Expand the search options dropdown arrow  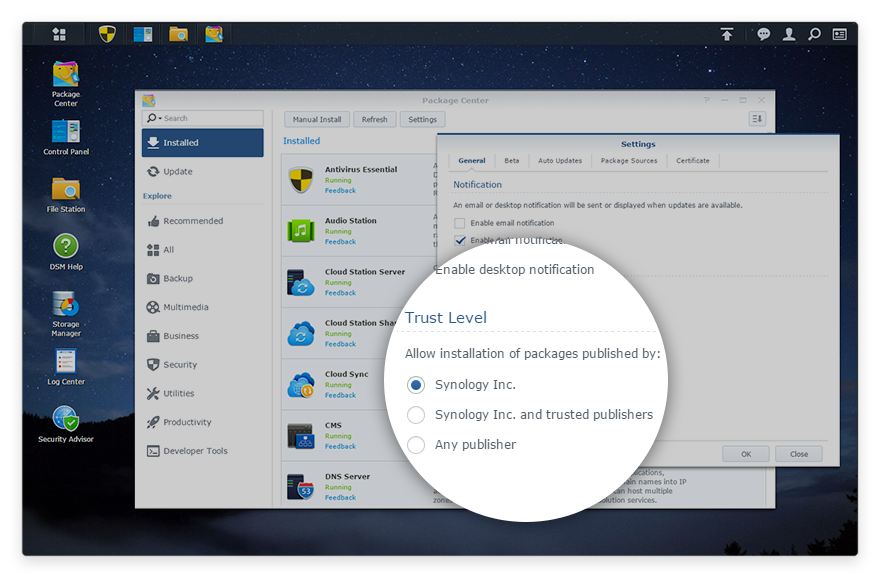coord(160,118)
